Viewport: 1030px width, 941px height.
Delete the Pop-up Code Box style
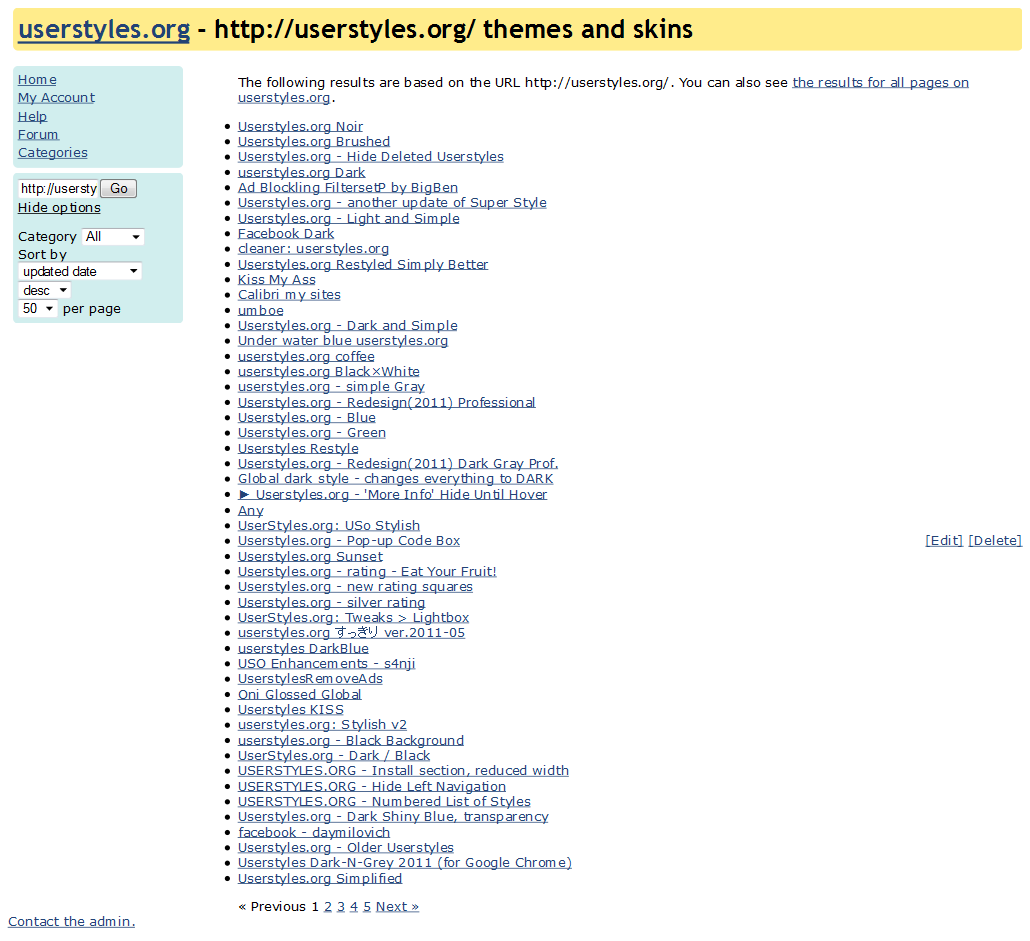[994, 540]
